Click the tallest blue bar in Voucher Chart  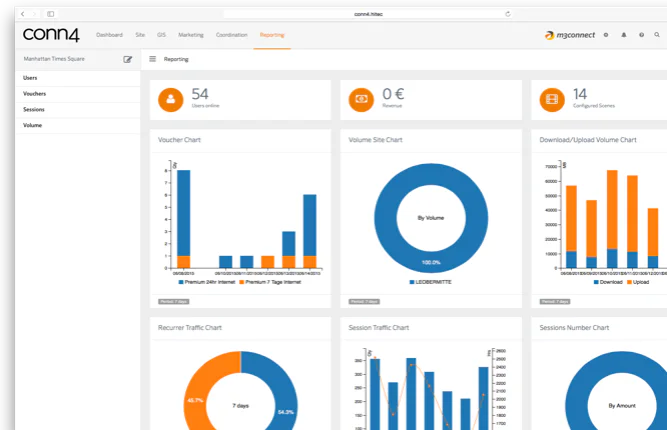[183, 213]
